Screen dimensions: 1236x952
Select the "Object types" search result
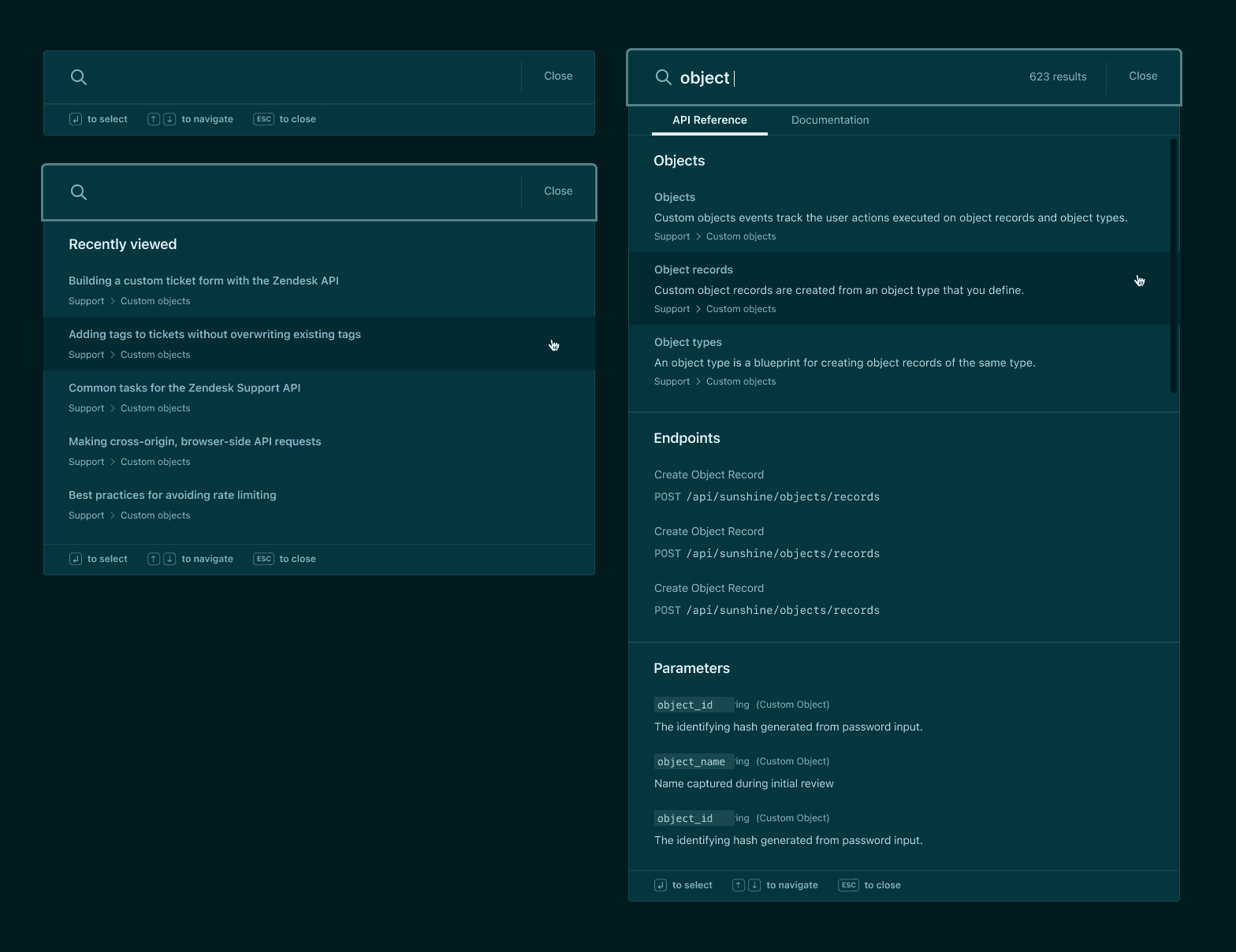(899, 361)
